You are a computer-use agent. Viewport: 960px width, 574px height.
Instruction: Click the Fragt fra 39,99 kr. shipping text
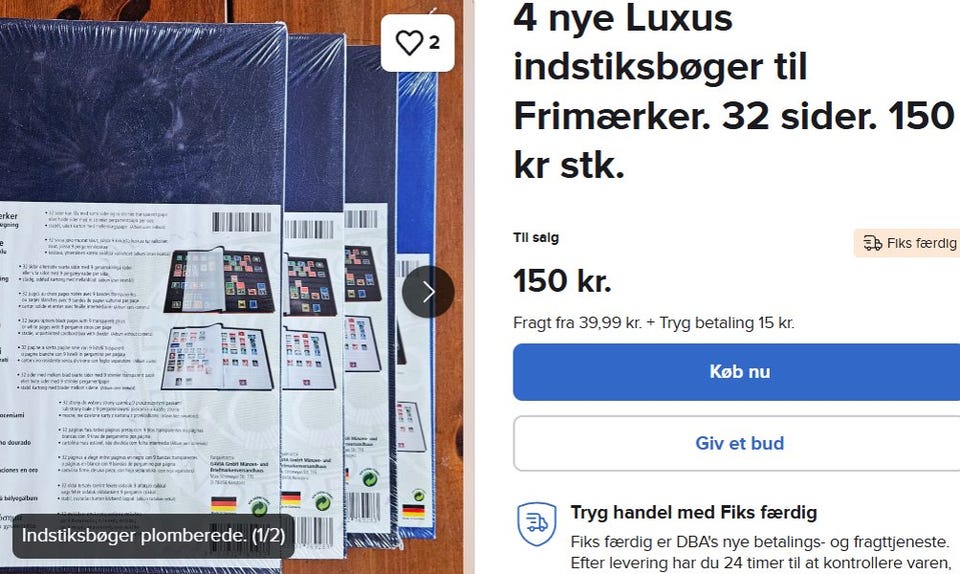point(653,322)
